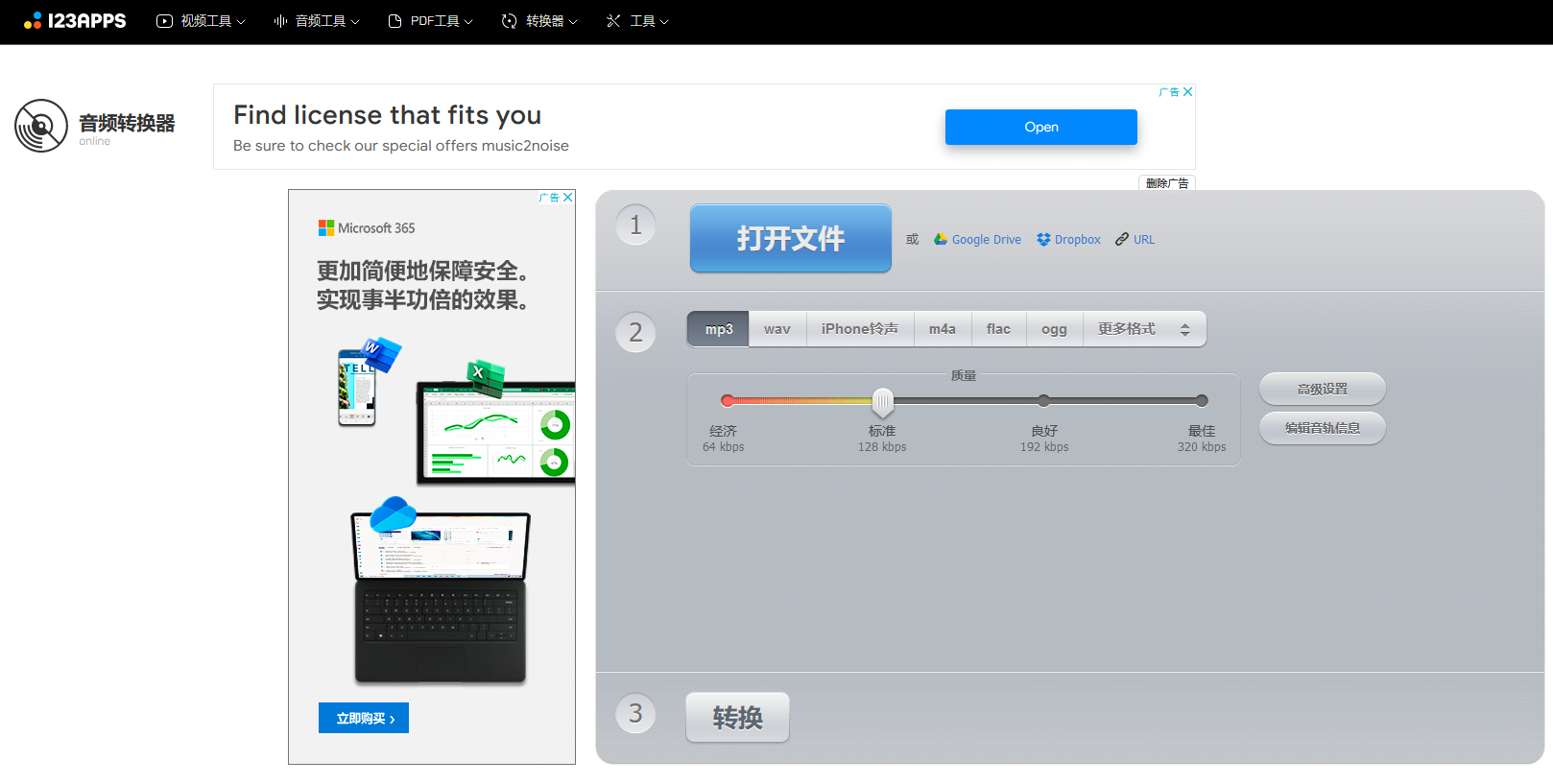Click the 广告 label on Microsoft side ad

coord(549,198)
